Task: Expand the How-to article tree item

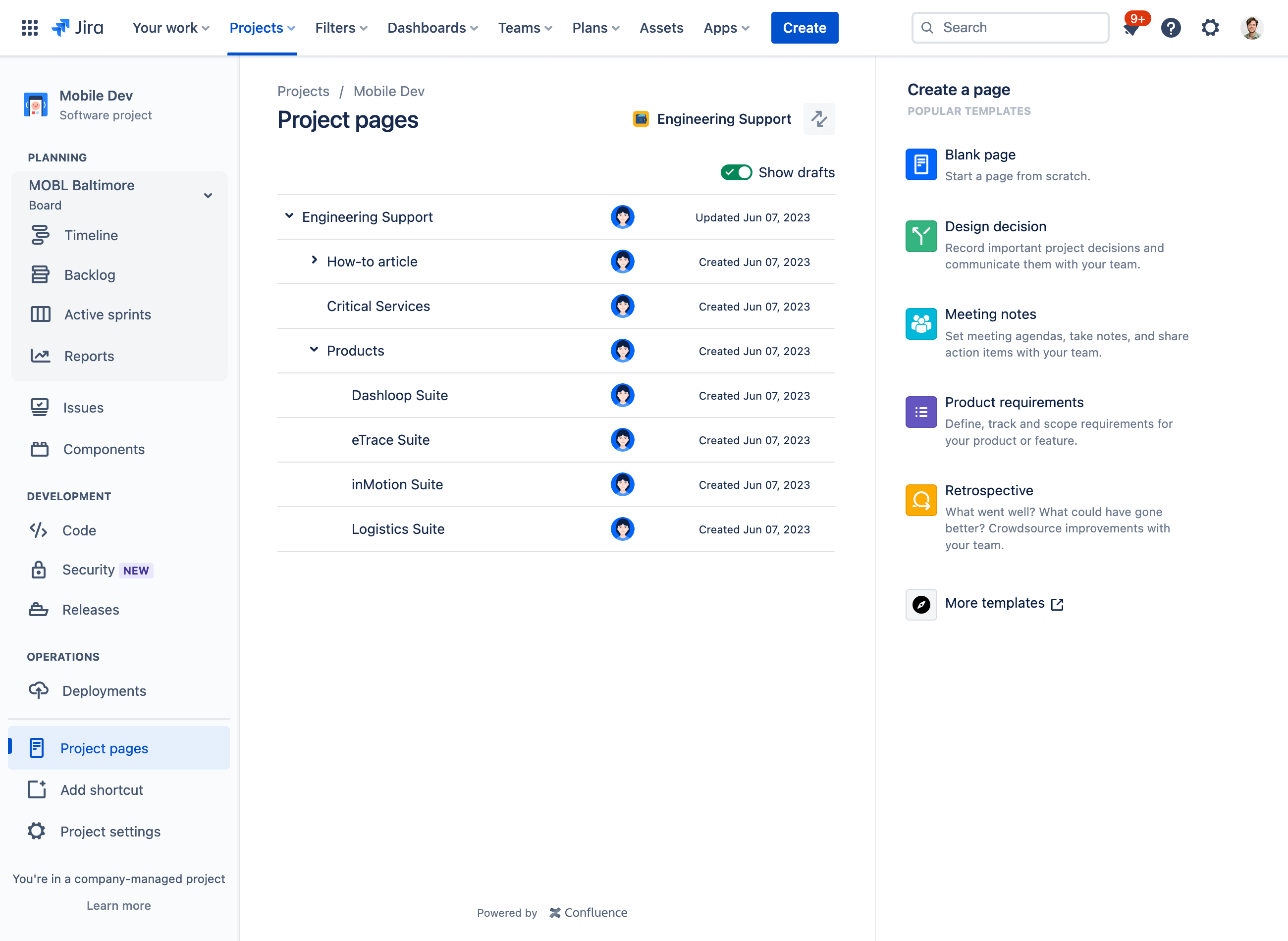Action: [313, 261]
